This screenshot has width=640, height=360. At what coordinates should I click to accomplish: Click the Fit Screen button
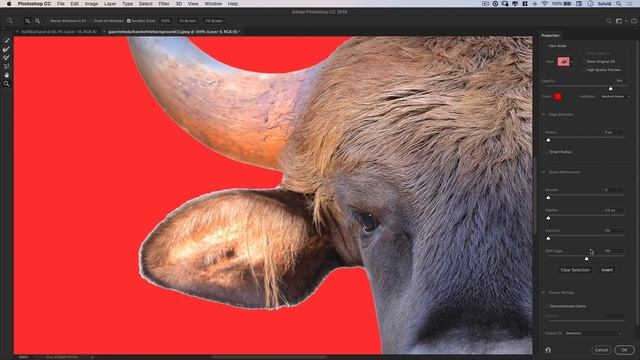(187, 21)
